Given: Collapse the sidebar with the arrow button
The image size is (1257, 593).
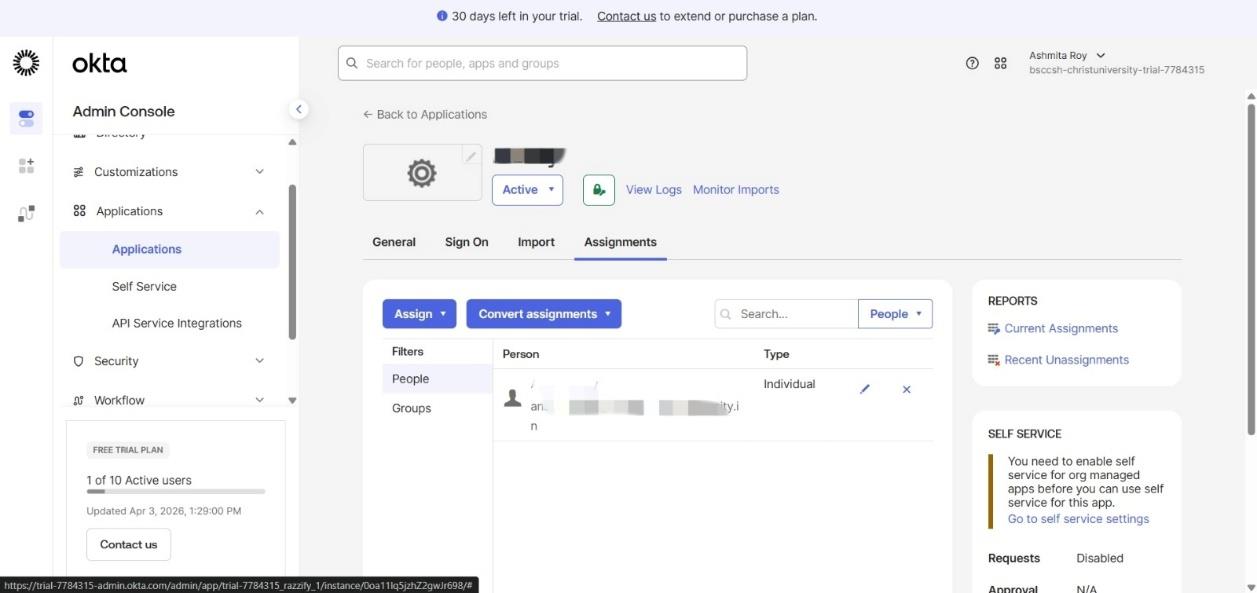Looking at the screenshot, I should [297, 110].
